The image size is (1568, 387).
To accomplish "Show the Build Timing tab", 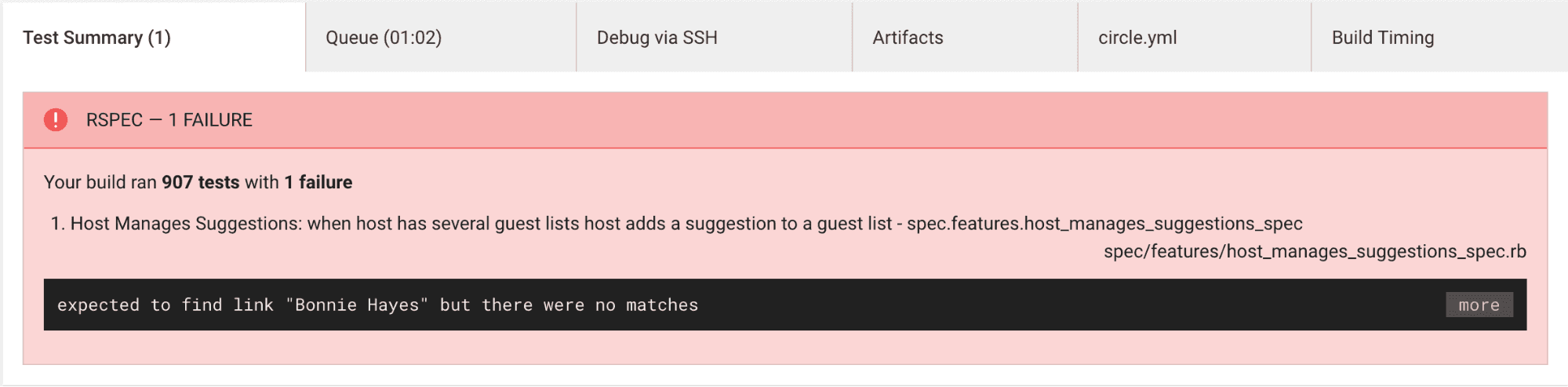I will pos(1382,38).
